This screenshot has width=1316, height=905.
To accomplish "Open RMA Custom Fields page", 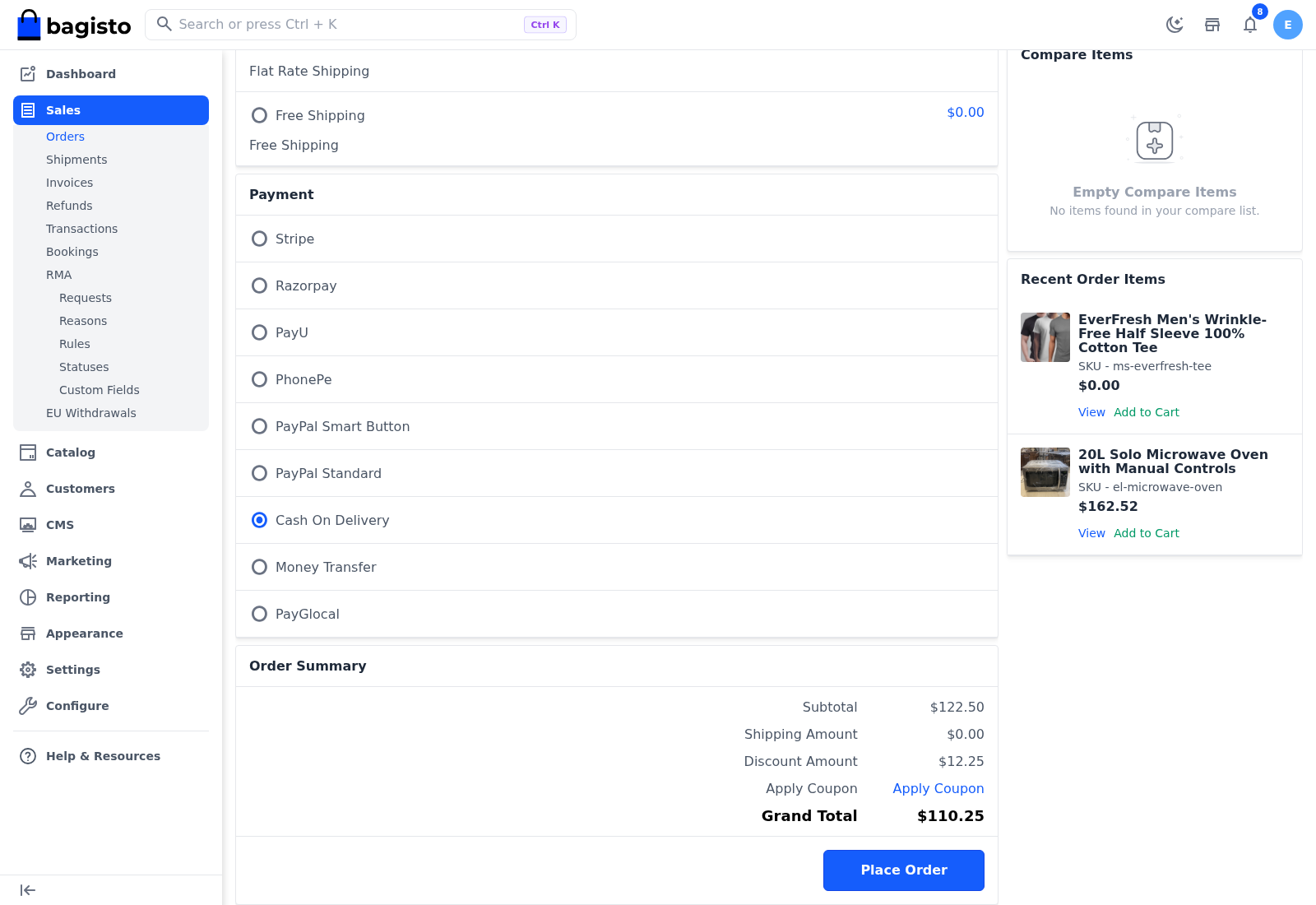I will 100,390.
